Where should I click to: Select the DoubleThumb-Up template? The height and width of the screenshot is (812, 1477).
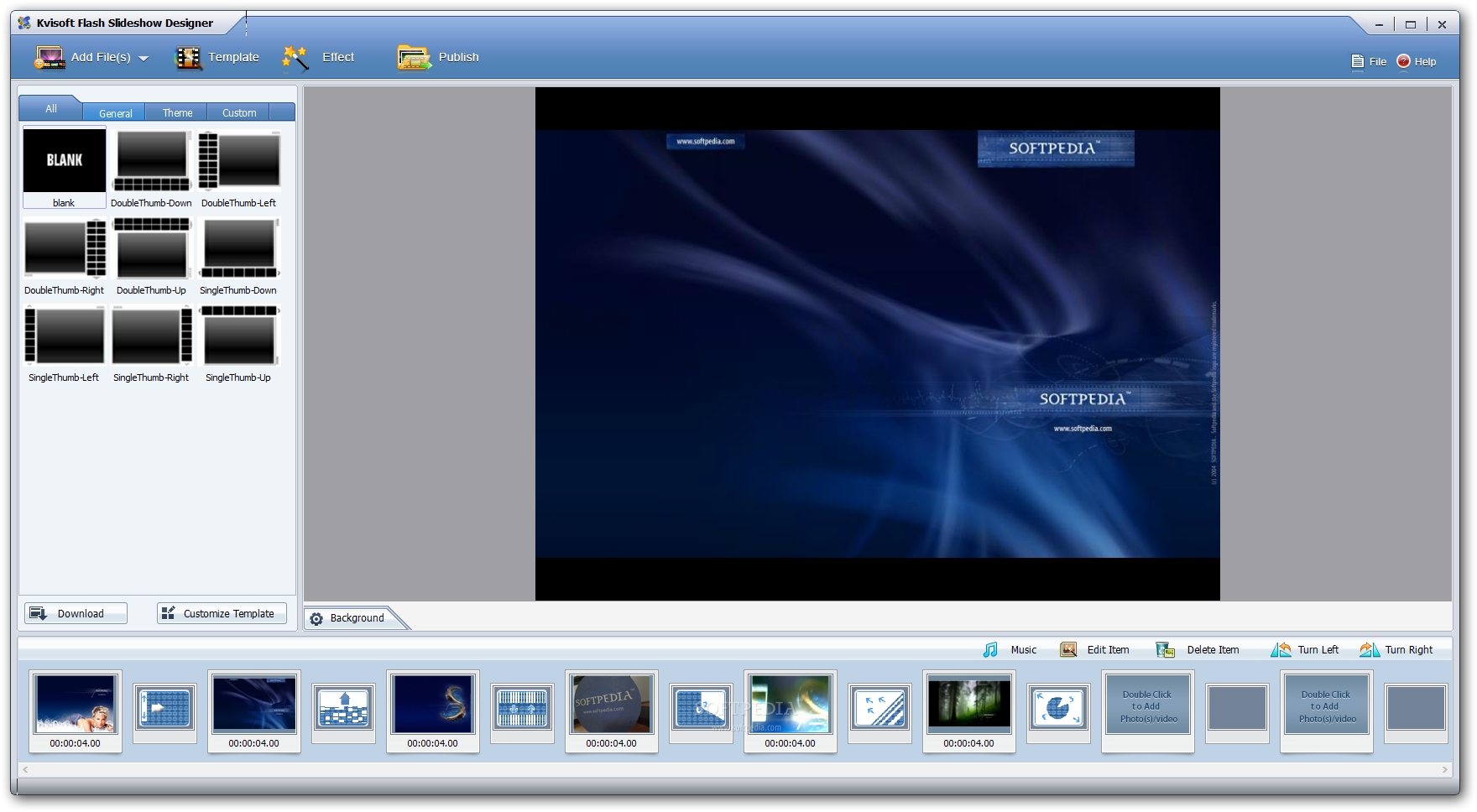151,256
